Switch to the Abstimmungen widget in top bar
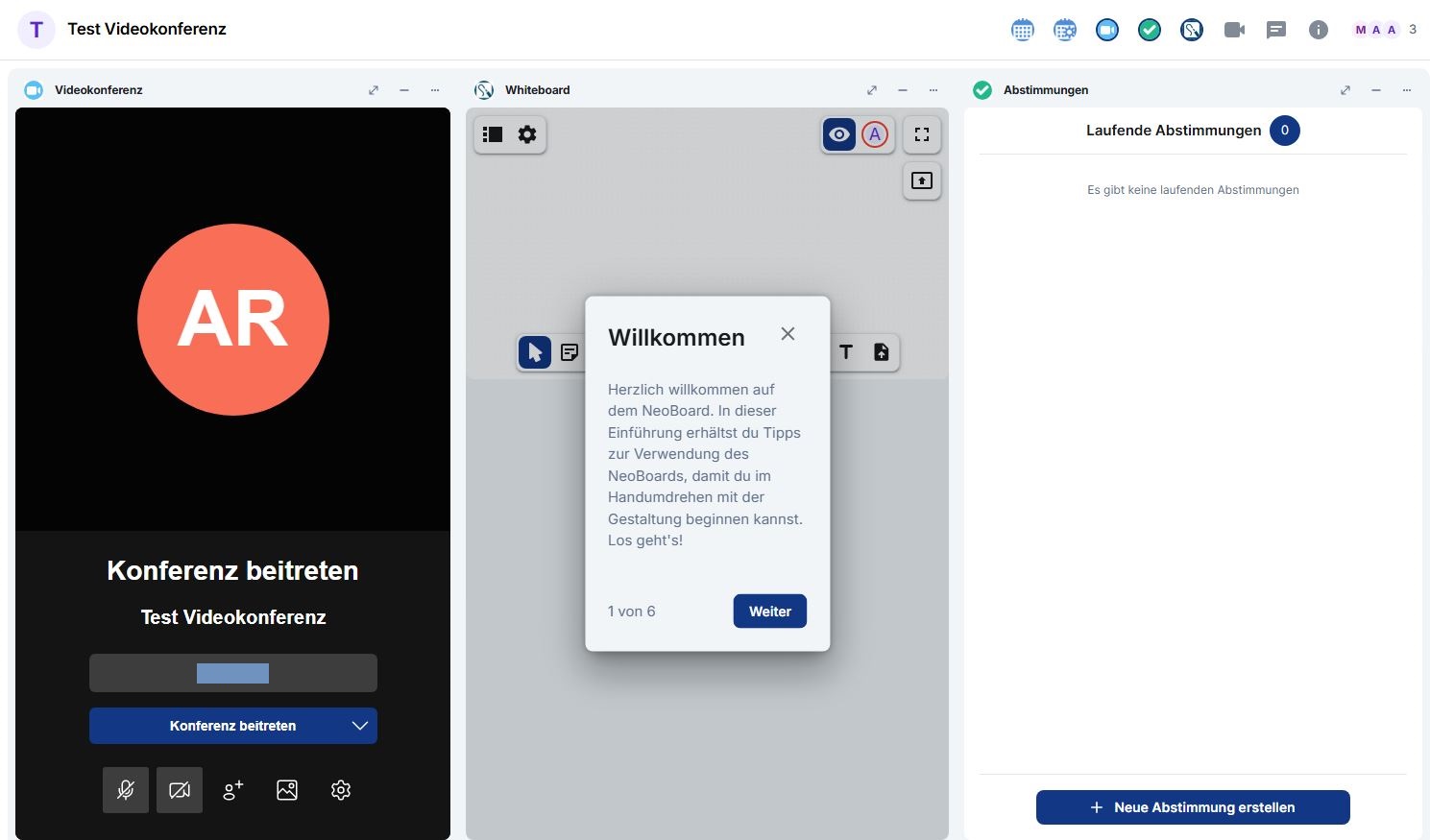The height and width of the screenshot is (840, 1430). (x=1150, y=30)
